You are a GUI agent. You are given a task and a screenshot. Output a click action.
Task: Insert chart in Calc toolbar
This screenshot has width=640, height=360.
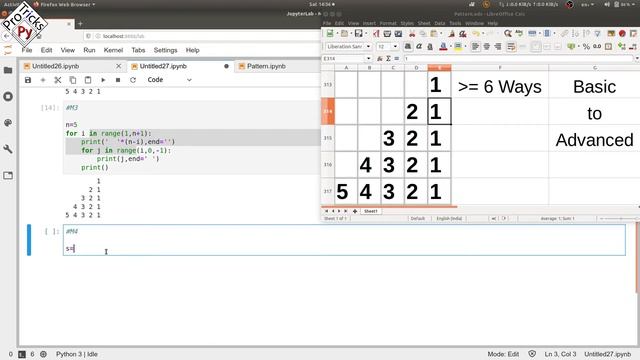[622, 33]
